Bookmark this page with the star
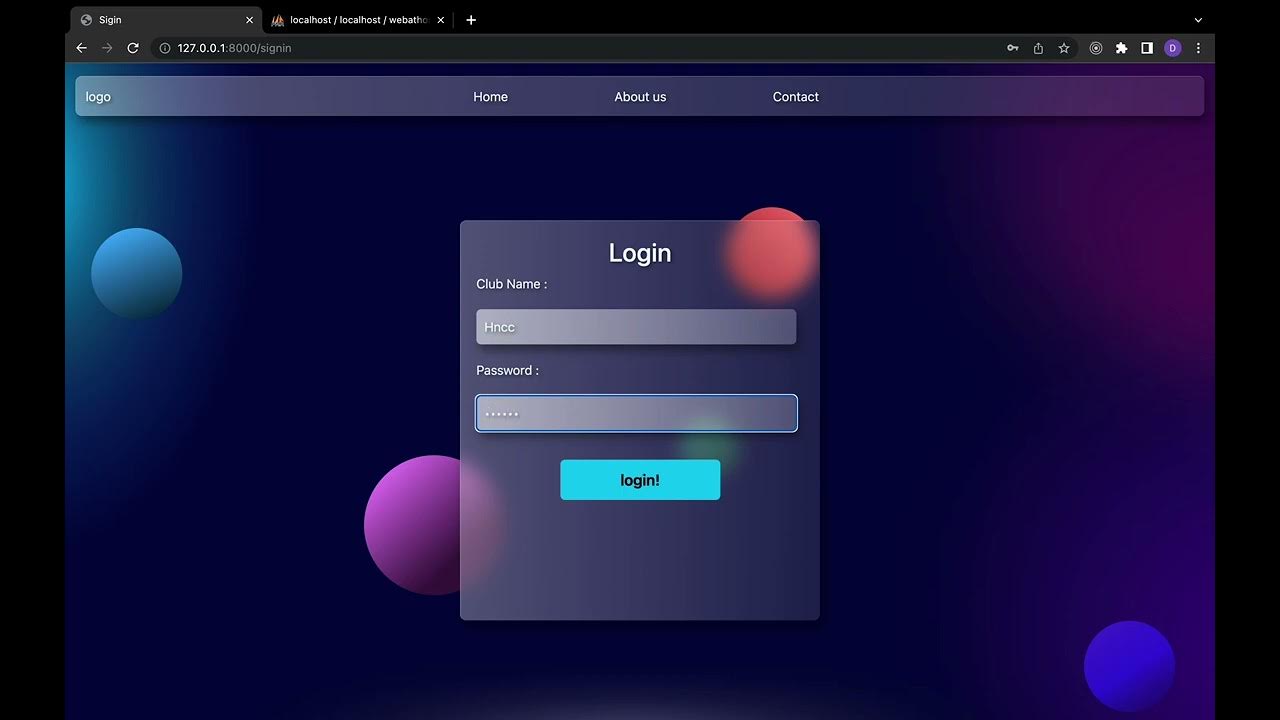This screenshot has width=1280, height=720. (x=1064, y=48)
